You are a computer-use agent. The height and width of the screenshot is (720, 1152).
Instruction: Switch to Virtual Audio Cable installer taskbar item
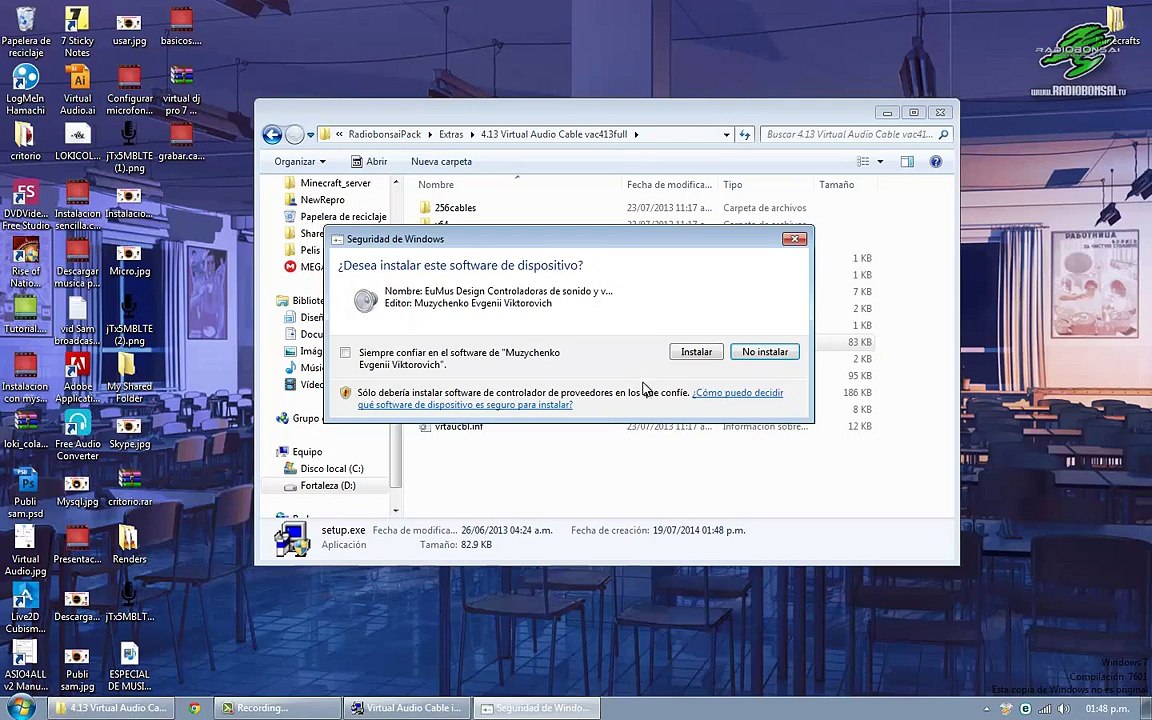[408, 708]
